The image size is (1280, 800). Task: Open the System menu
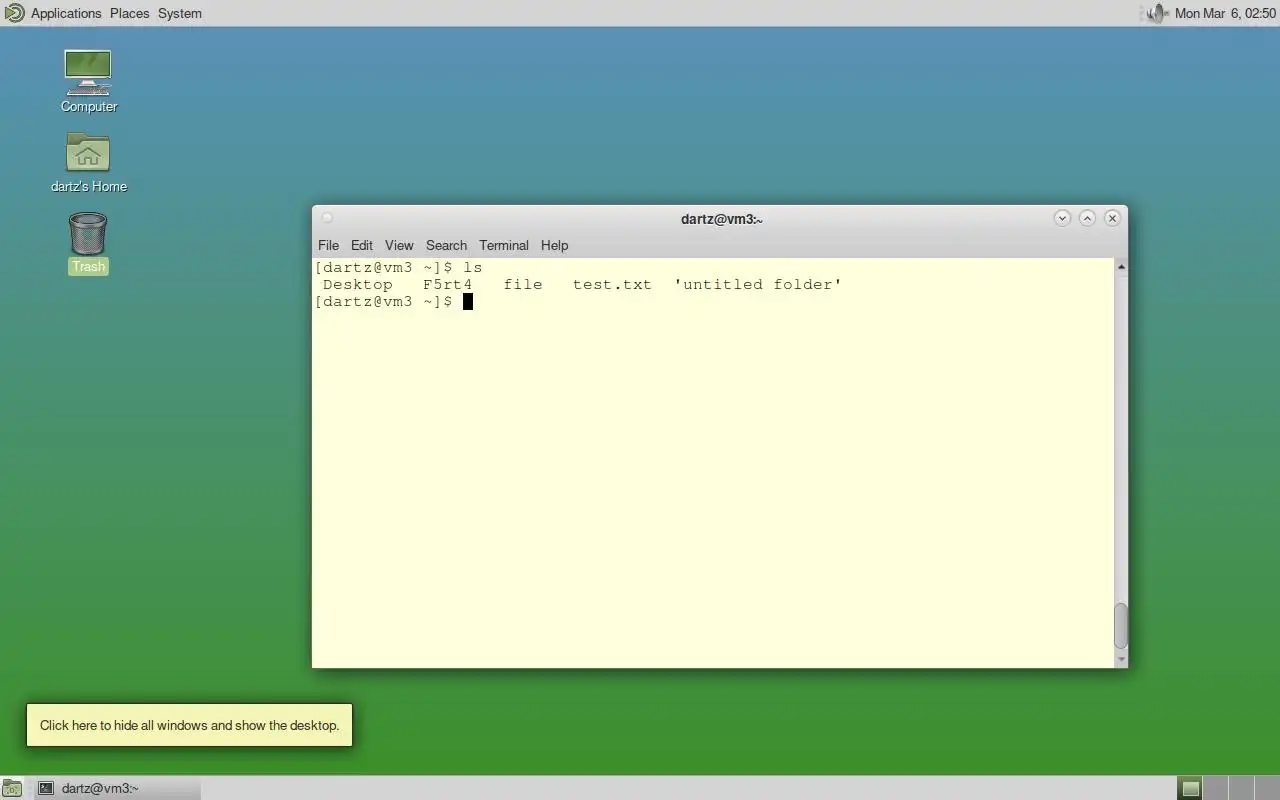(180, 13)
